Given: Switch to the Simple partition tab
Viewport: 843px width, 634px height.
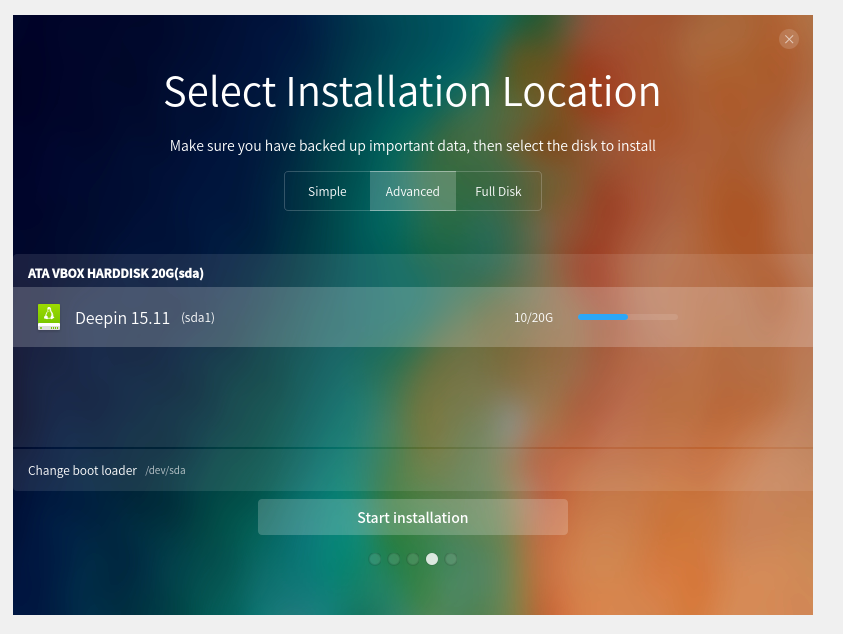Looking at the screenshot, I should [x=327, y=191].
